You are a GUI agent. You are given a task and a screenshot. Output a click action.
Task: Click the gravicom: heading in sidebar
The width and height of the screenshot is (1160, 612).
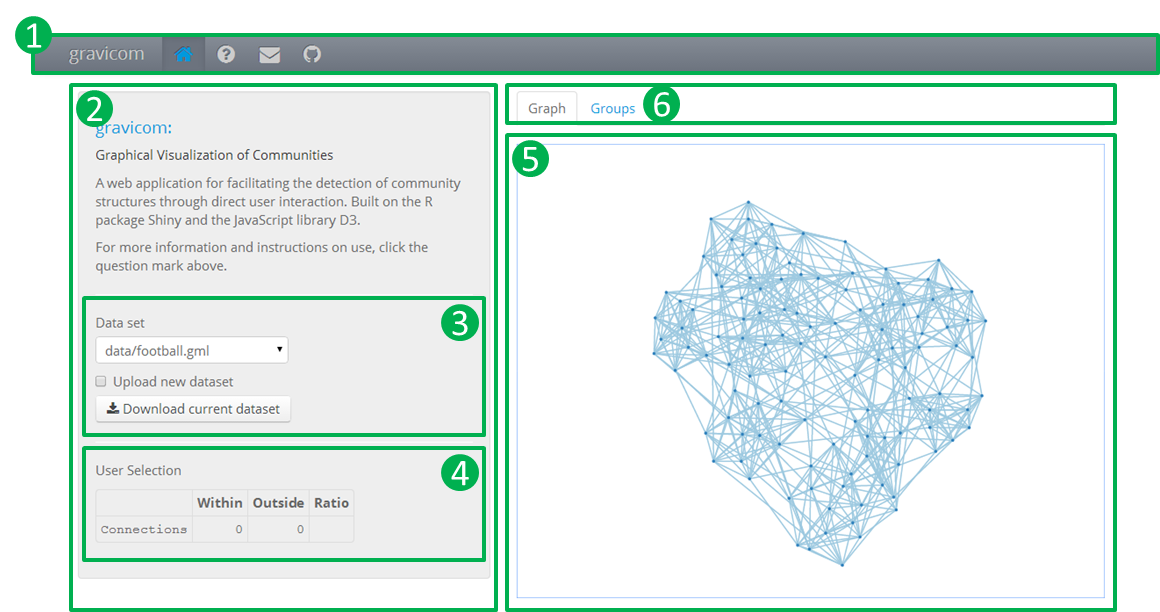click(x=134, y=128)
